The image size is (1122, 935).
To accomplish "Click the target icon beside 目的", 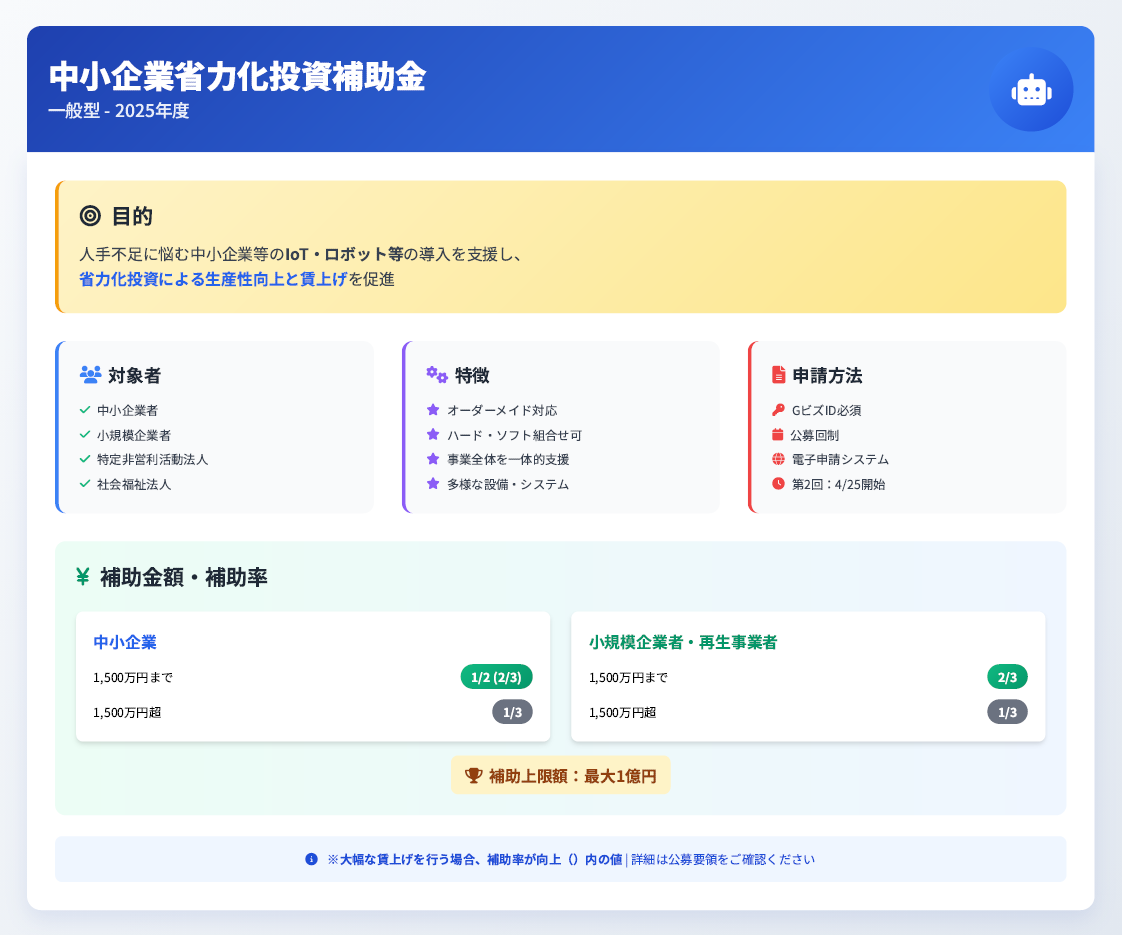I will 90,215.
